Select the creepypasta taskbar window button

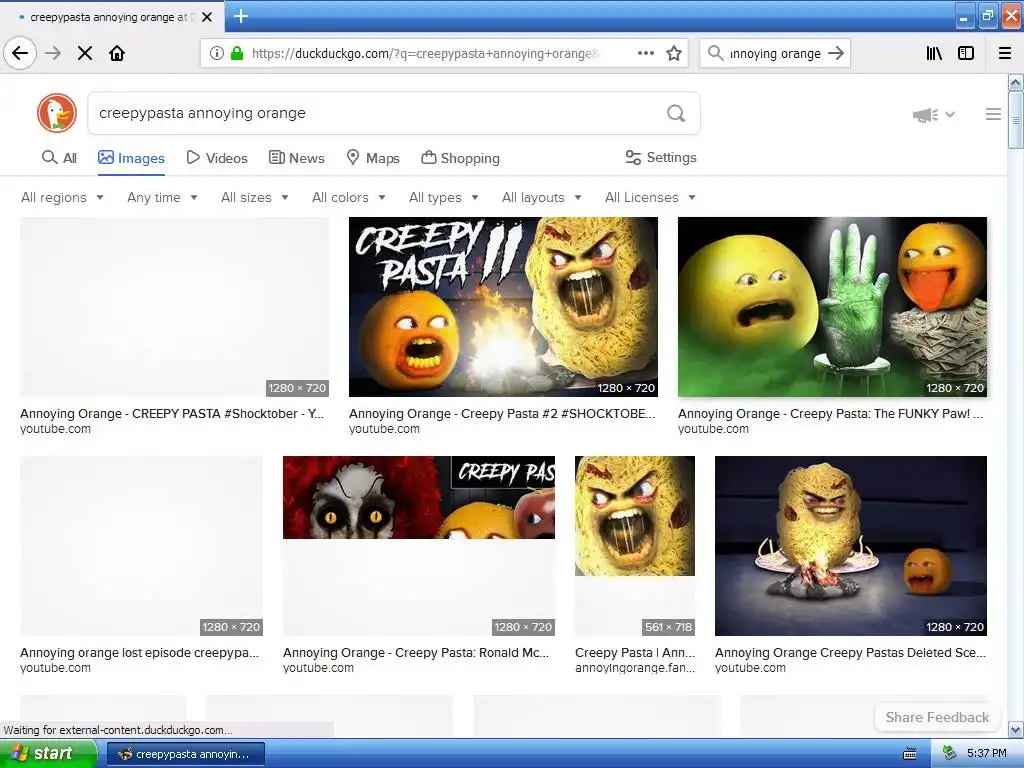[185, 754]
